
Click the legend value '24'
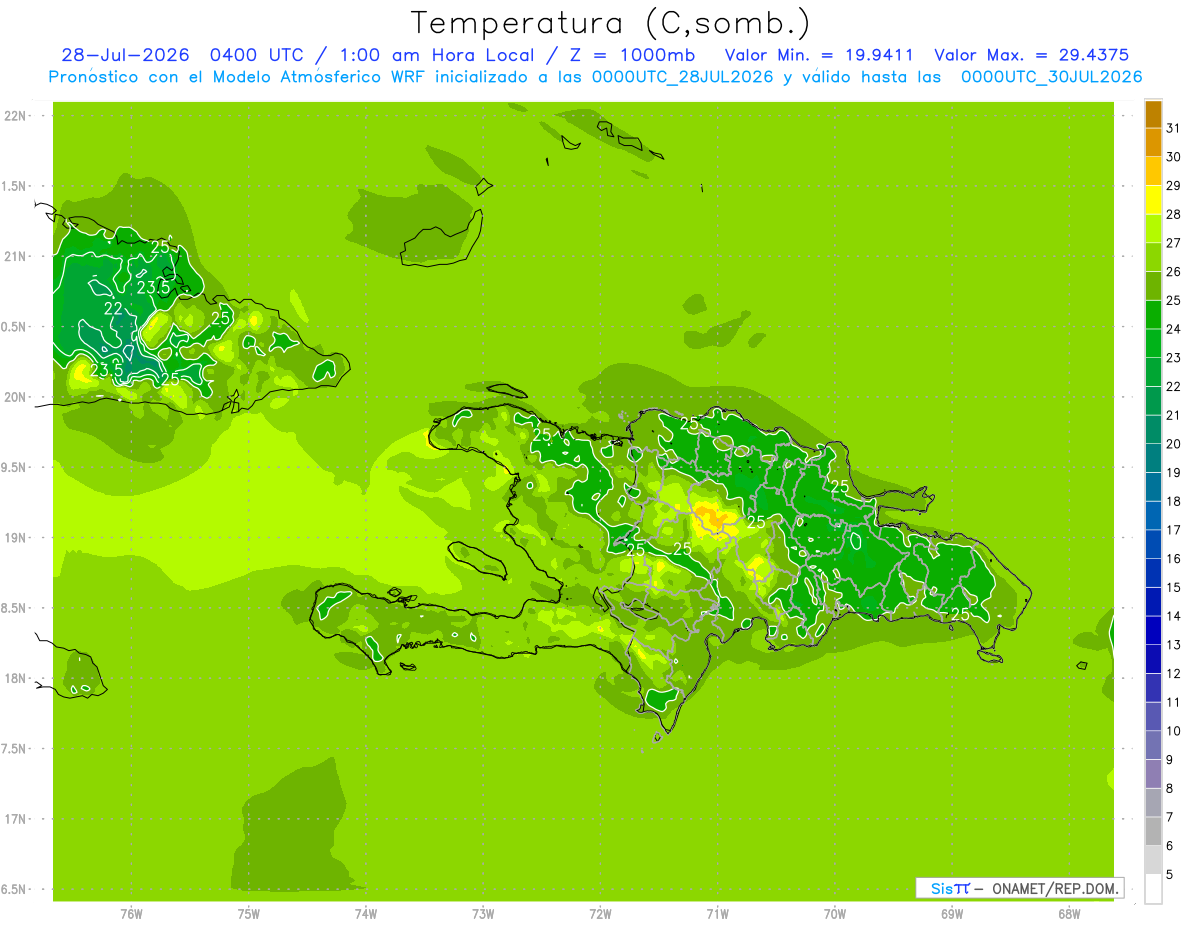1173,329
